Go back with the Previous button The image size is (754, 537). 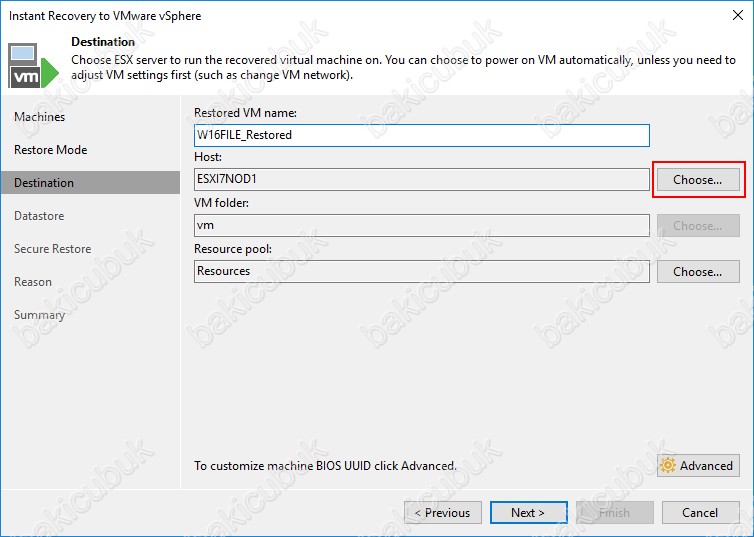pyautogui.click(x=443, y=512)
